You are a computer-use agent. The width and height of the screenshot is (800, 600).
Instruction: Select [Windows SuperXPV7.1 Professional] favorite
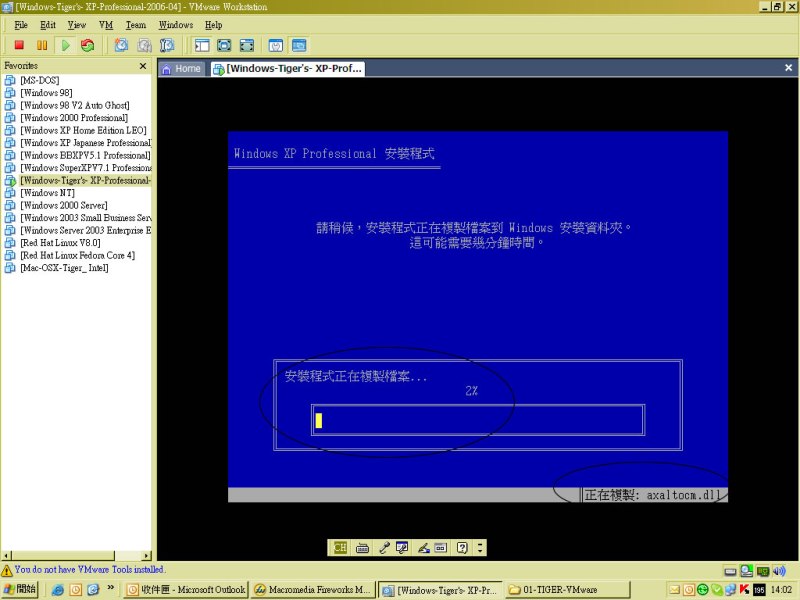[x=78, y=168]
